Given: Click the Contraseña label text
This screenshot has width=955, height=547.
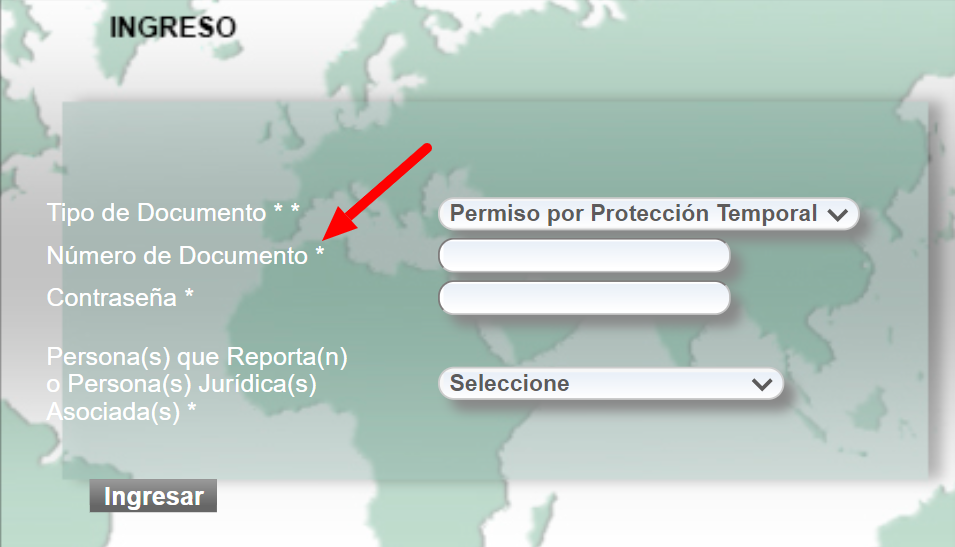Looking at the screenshot, I should 111,298.
